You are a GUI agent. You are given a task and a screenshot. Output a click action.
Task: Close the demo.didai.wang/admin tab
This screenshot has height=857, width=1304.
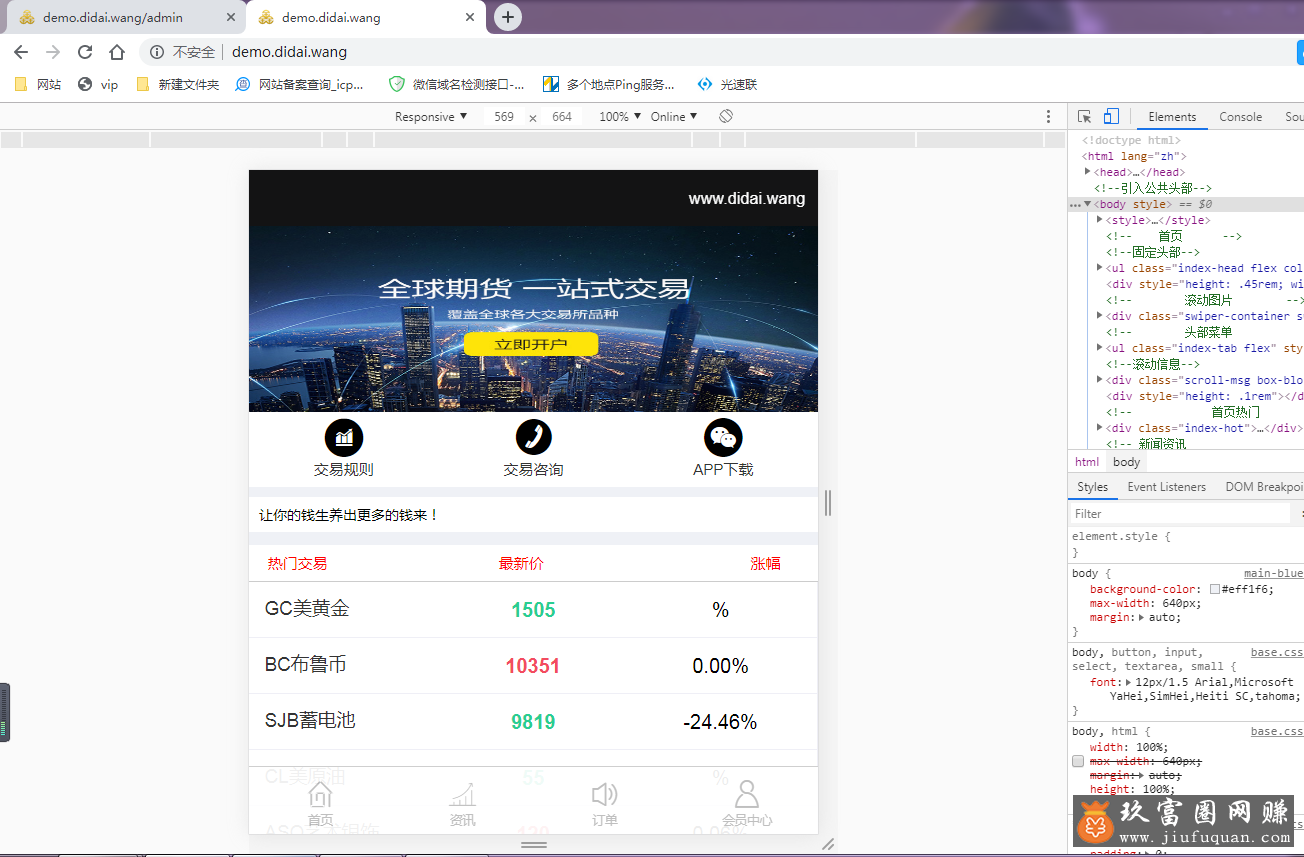click(x=231, y=18)
